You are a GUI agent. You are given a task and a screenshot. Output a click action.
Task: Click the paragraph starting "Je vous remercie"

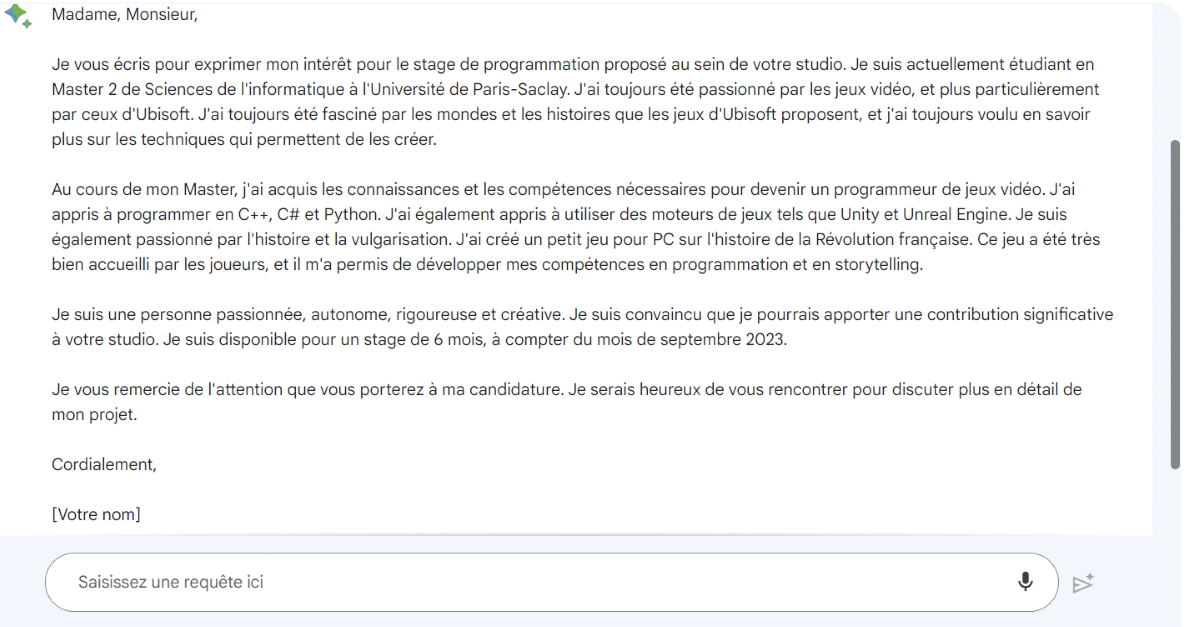(567, 402)
